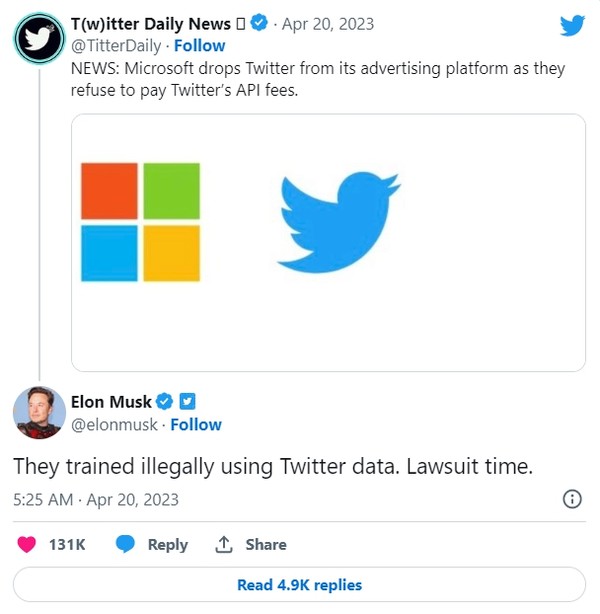Image resolution: width=600 pixels, height=614 pixels.
Task: Click the Twitter bird logo in top corner
Action: [572, 24]
